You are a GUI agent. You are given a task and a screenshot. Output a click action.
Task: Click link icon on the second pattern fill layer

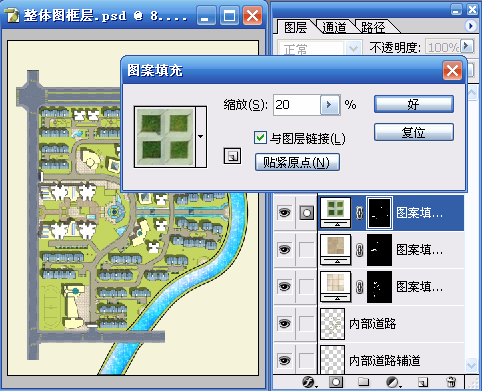(359, 250)
